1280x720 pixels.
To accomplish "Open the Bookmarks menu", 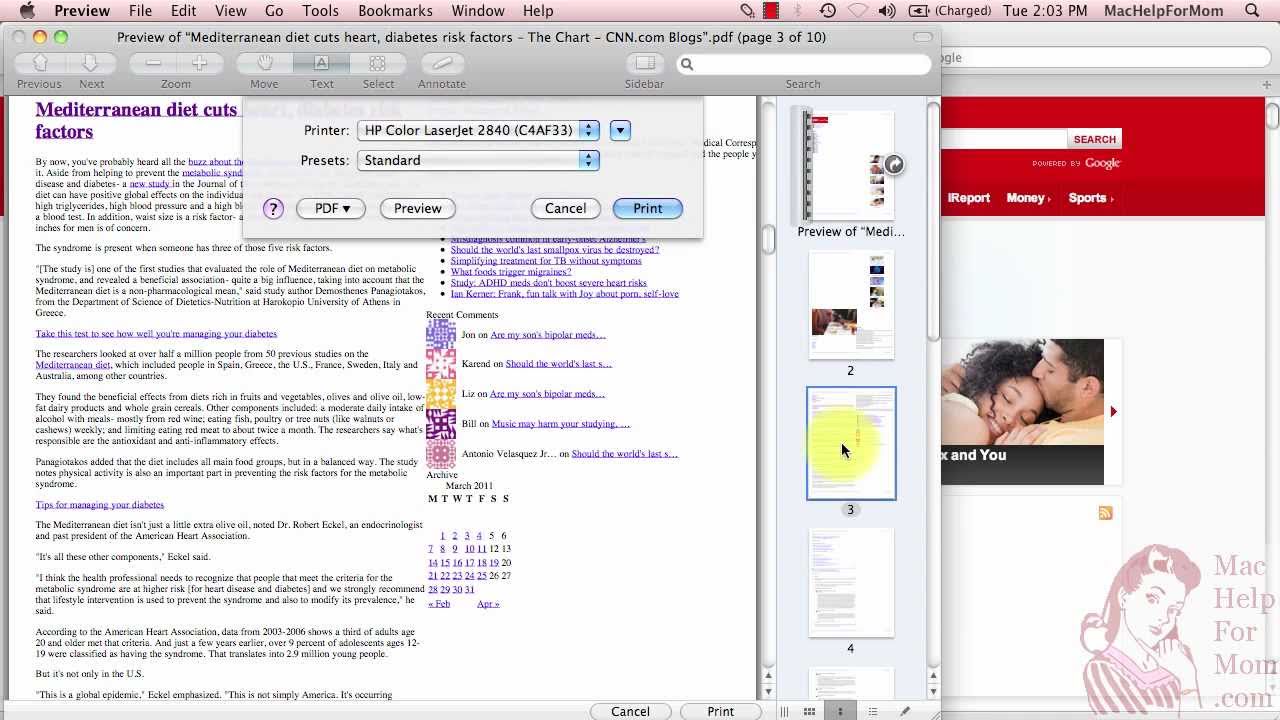I will 395,11.
